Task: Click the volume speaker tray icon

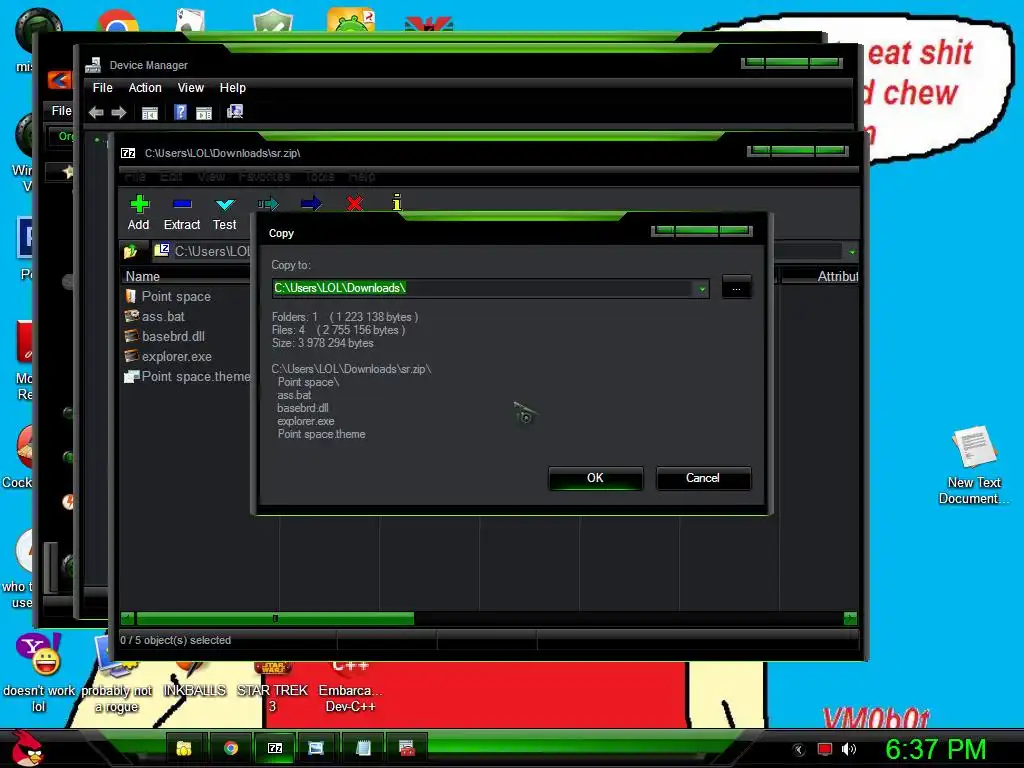Action: click(x=848, y=749)
